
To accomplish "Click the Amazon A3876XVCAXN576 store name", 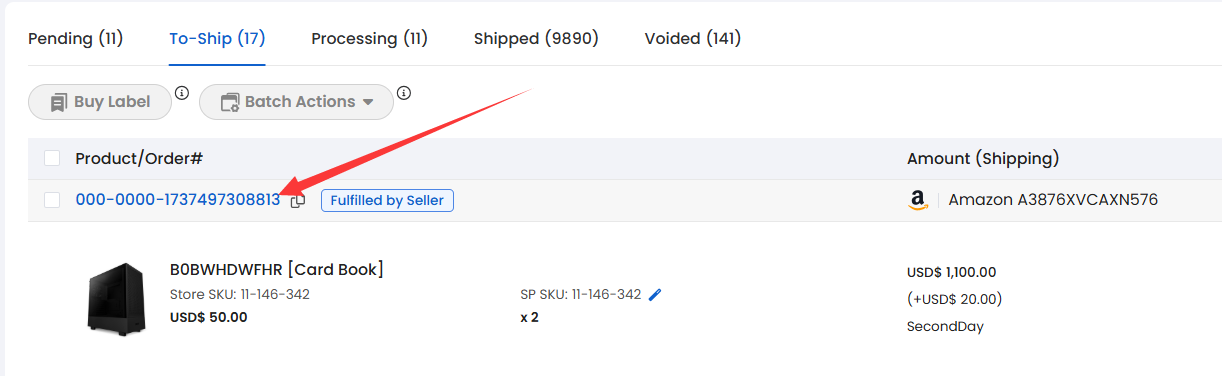I will (x=1053, y=200).
